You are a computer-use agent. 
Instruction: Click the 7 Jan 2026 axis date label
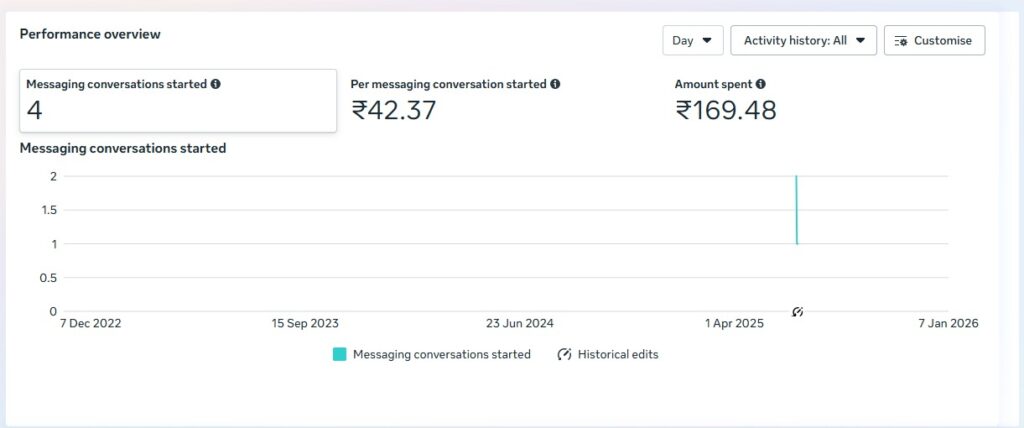(949, 323)
